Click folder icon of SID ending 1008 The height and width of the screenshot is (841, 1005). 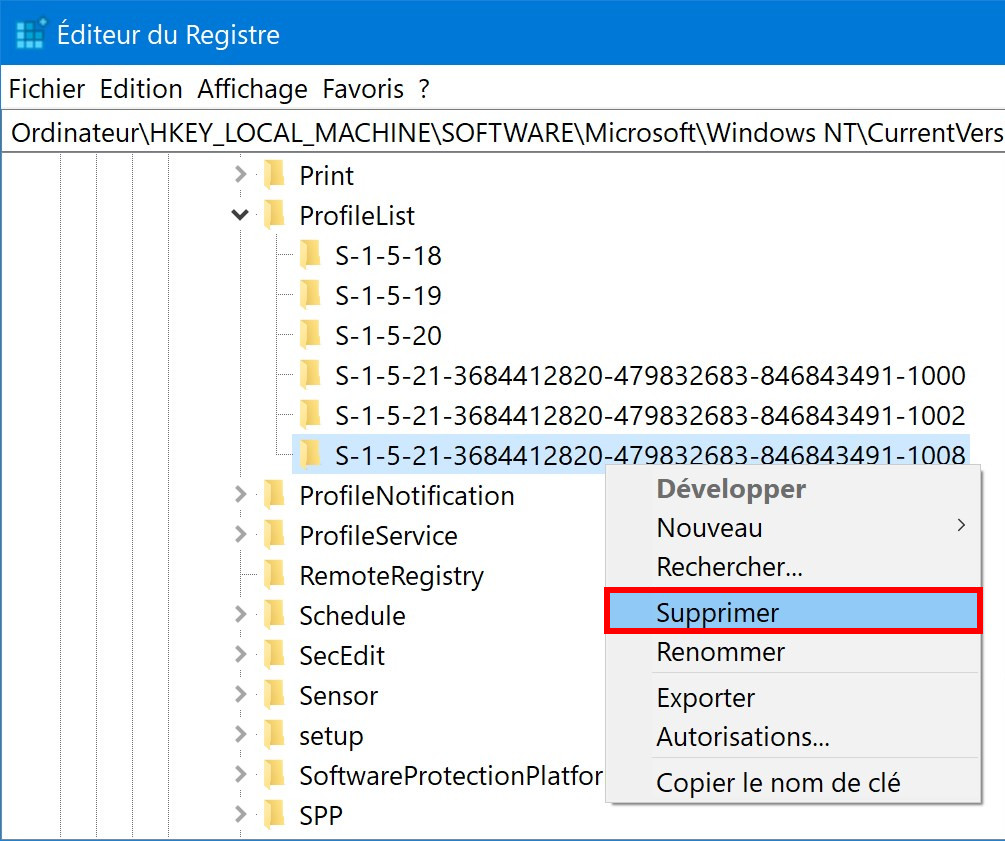[310, 454]
